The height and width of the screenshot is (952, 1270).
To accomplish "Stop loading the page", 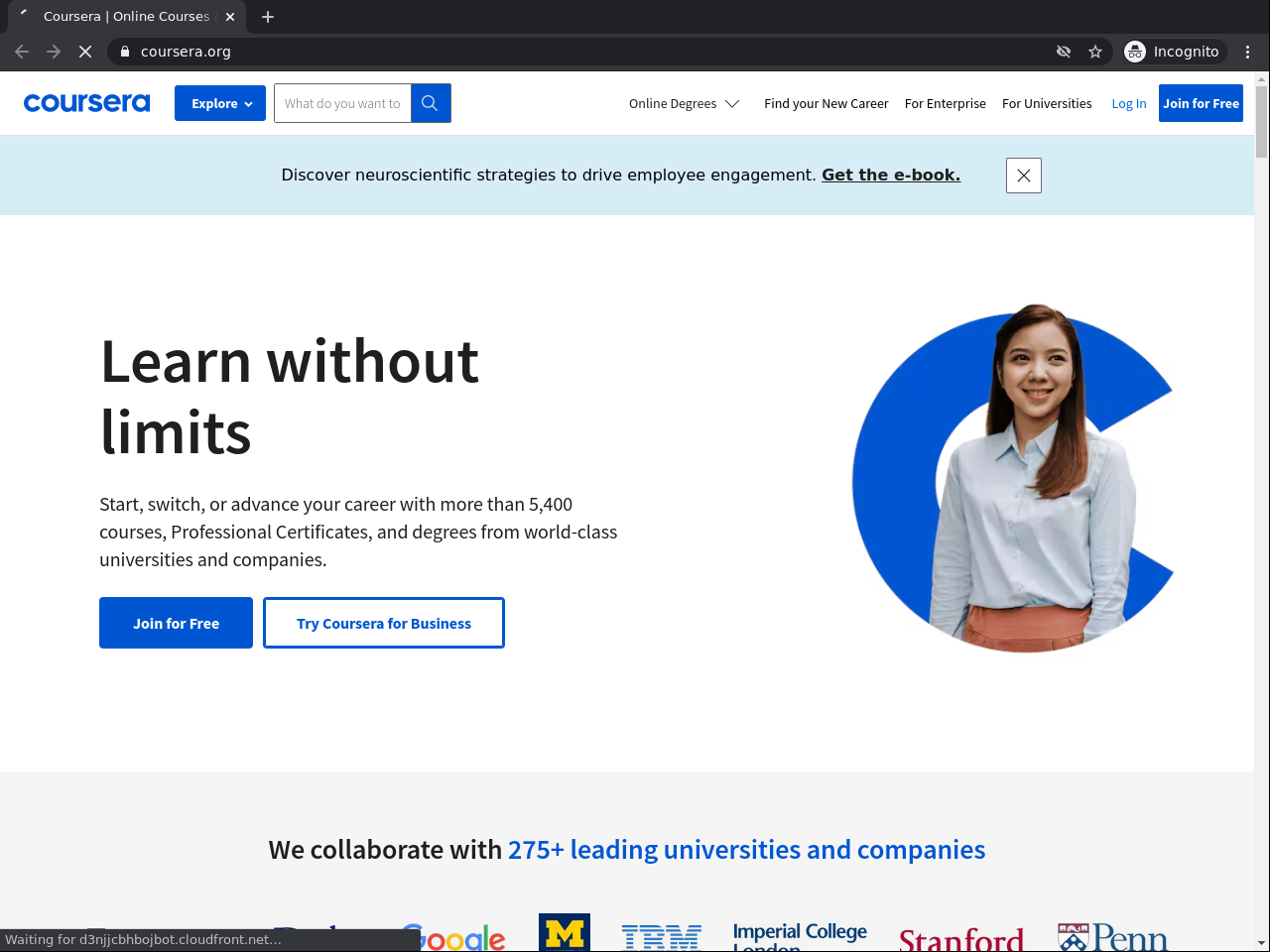I will pyautogui.click(x=85, y=52).
